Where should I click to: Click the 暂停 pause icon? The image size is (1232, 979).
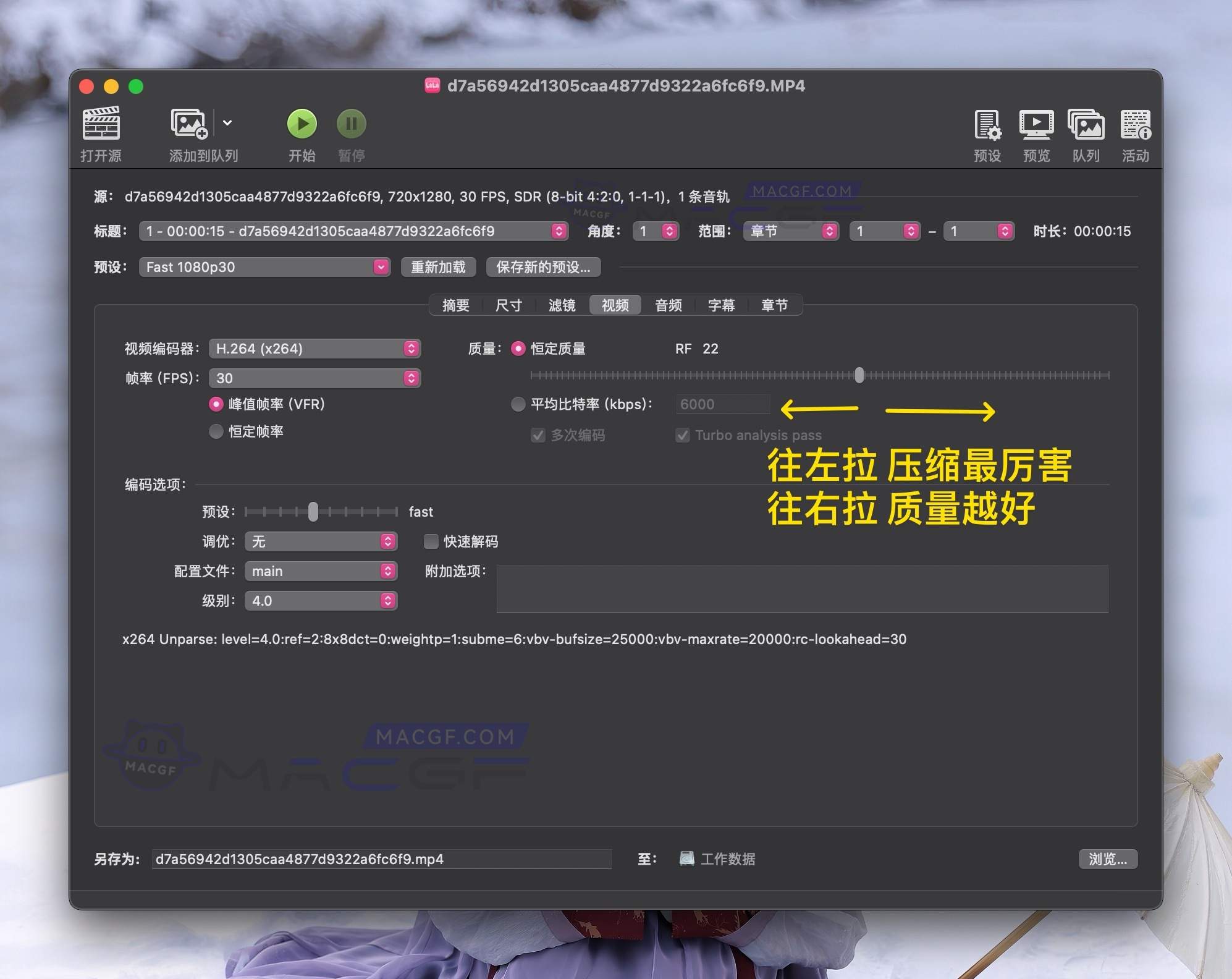[x=351, y=124]
